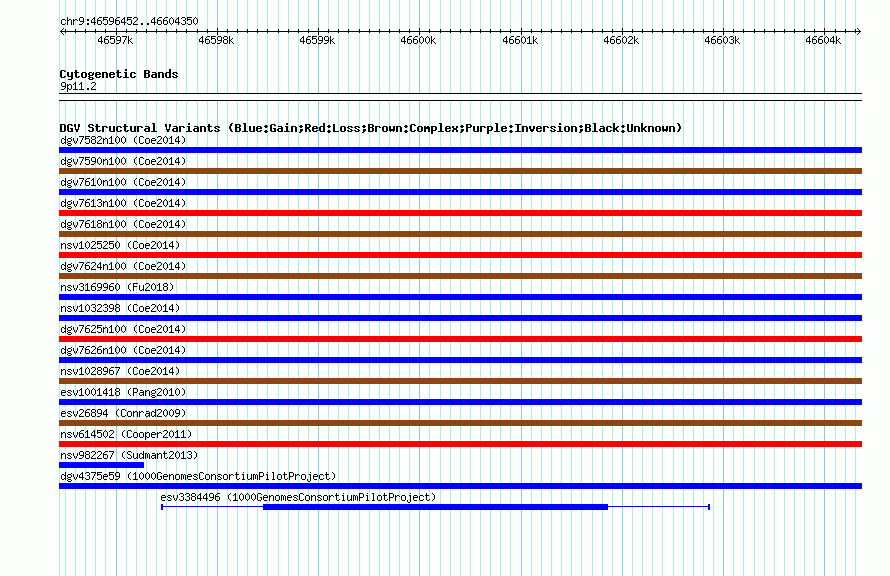
Task: Click the blue esv1001418 Pang2010 bar
Action: point(460,402)
